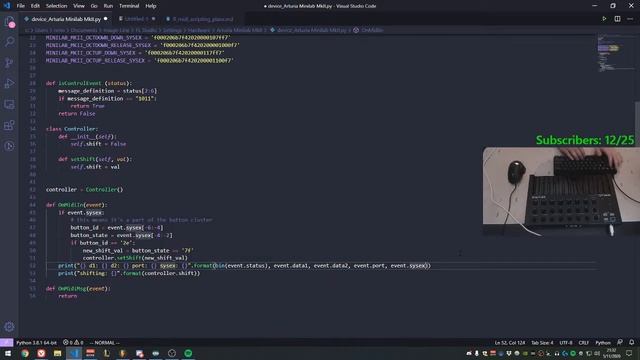Fold the 'def OnMidiMsg(event):' block in gutter
This screenshot has height=360, width=640.
coord(41,289)
